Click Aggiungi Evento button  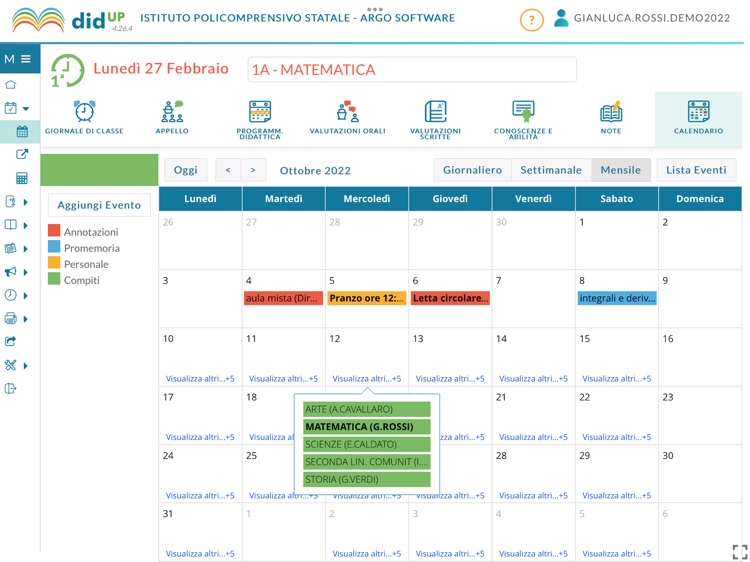tap(99, 205)
